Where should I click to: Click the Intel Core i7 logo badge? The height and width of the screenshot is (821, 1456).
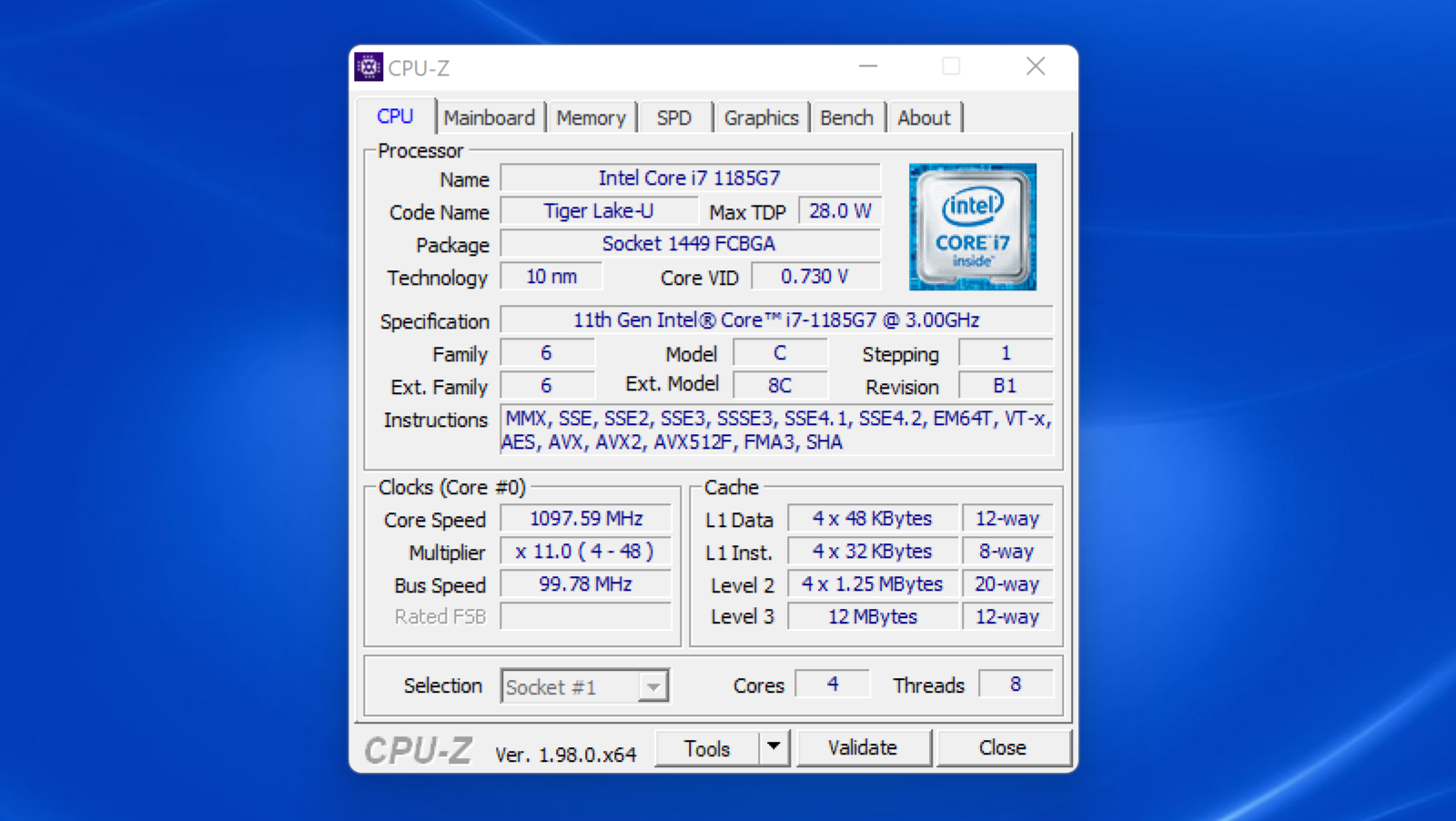[x=973, y=227]
